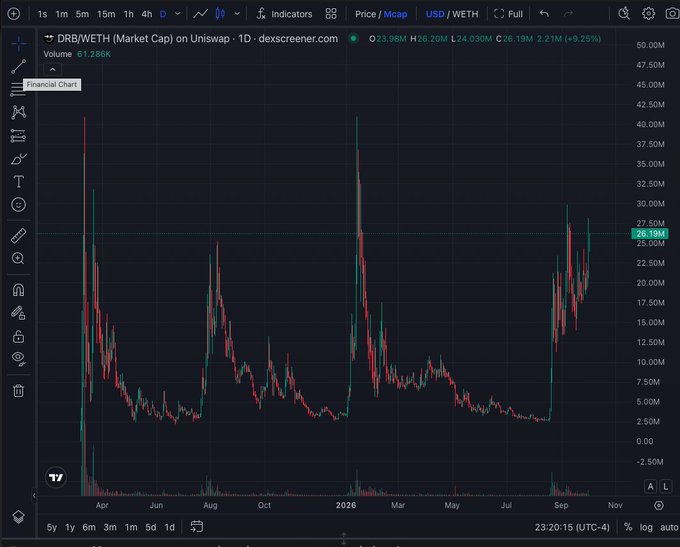
Task: Click the redo arrow
Action: [x=568, y=14]
